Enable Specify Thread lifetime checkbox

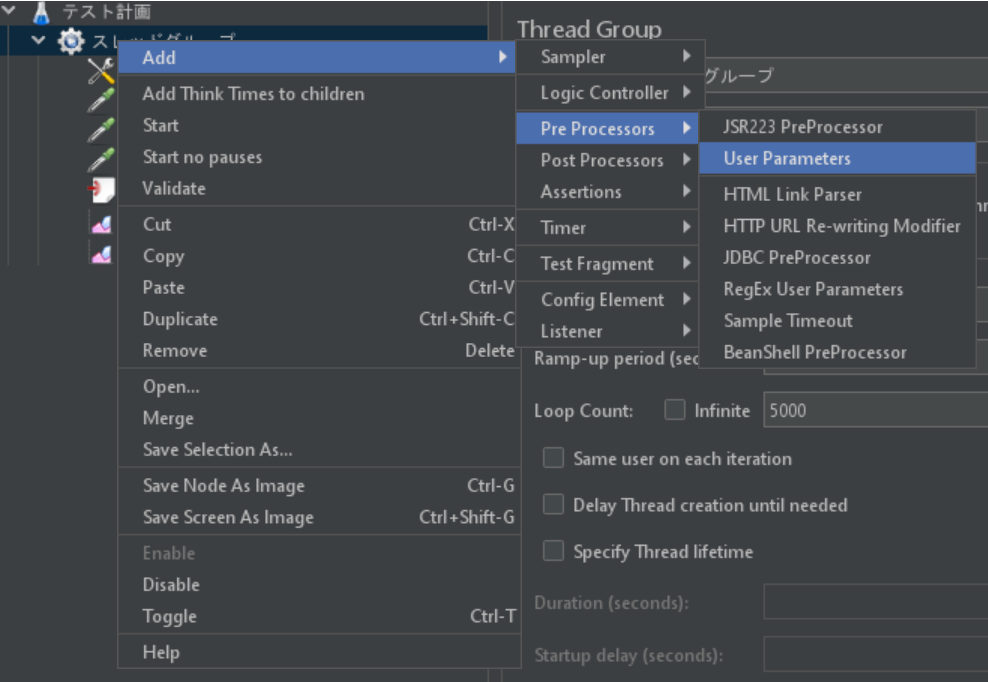coord(553,551)
